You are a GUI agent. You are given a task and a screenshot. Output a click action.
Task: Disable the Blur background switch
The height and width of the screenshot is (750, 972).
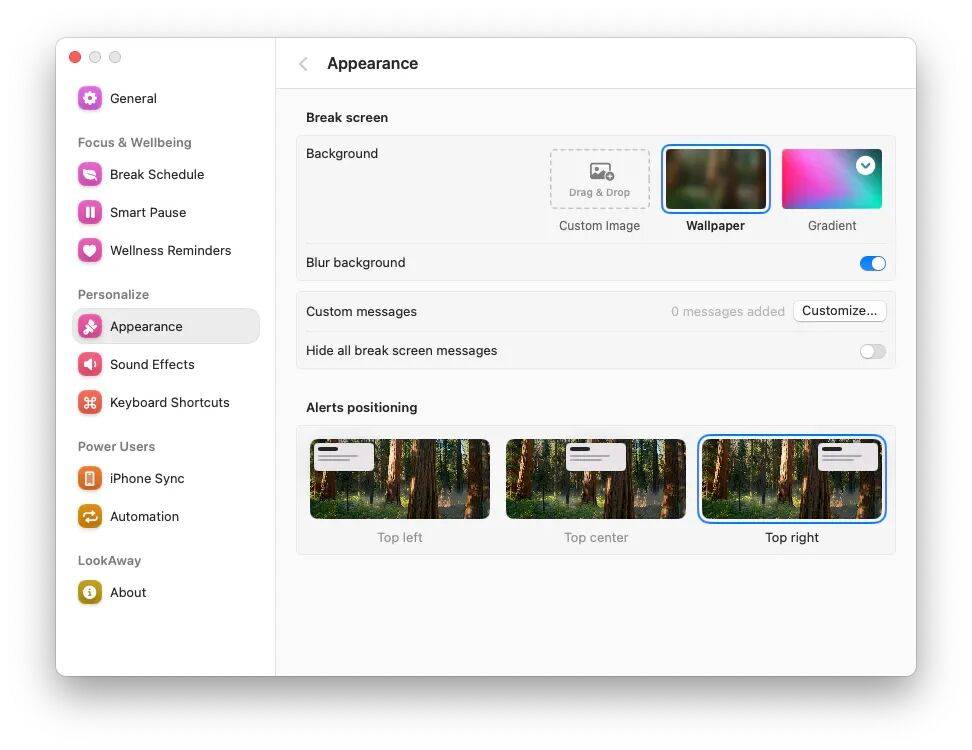point(872,263)
